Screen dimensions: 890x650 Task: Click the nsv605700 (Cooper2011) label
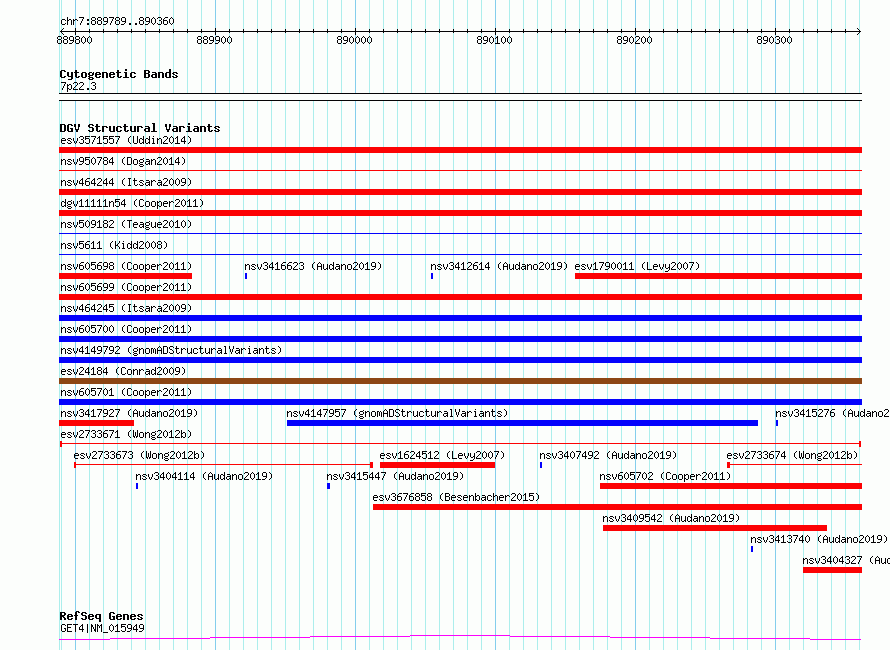click(126, 329)
